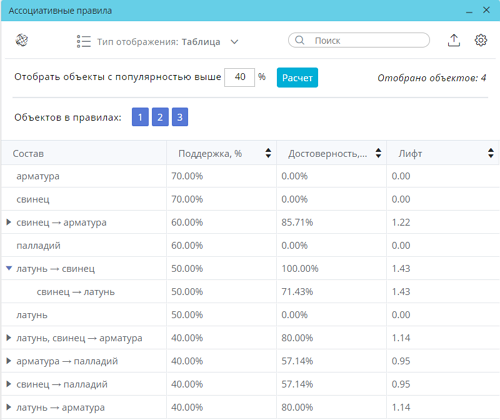Viewport: 500px width, 420px height.
Task: Sort by Лифт column arrows
Action: point(491,153)
